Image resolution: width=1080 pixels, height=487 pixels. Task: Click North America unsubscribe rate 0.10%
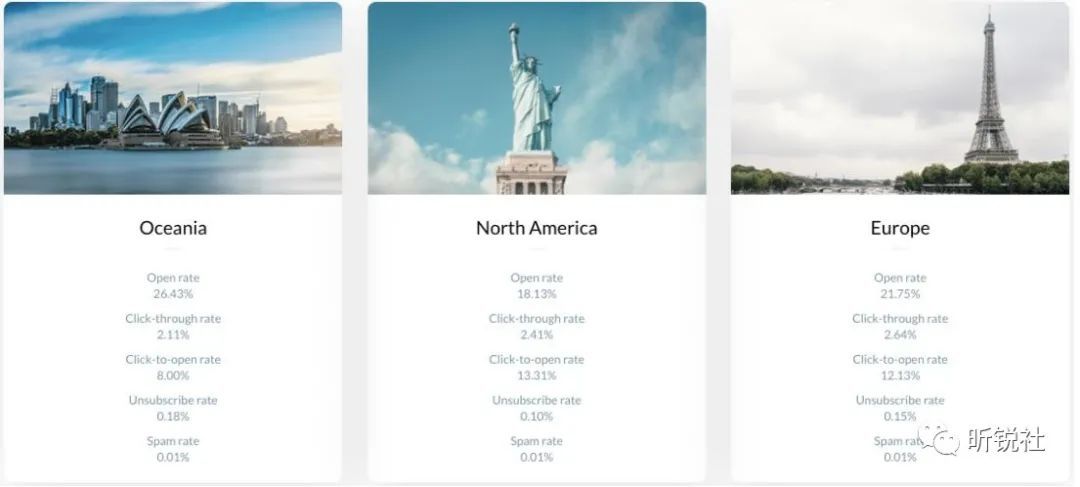[x=537, y=416]
